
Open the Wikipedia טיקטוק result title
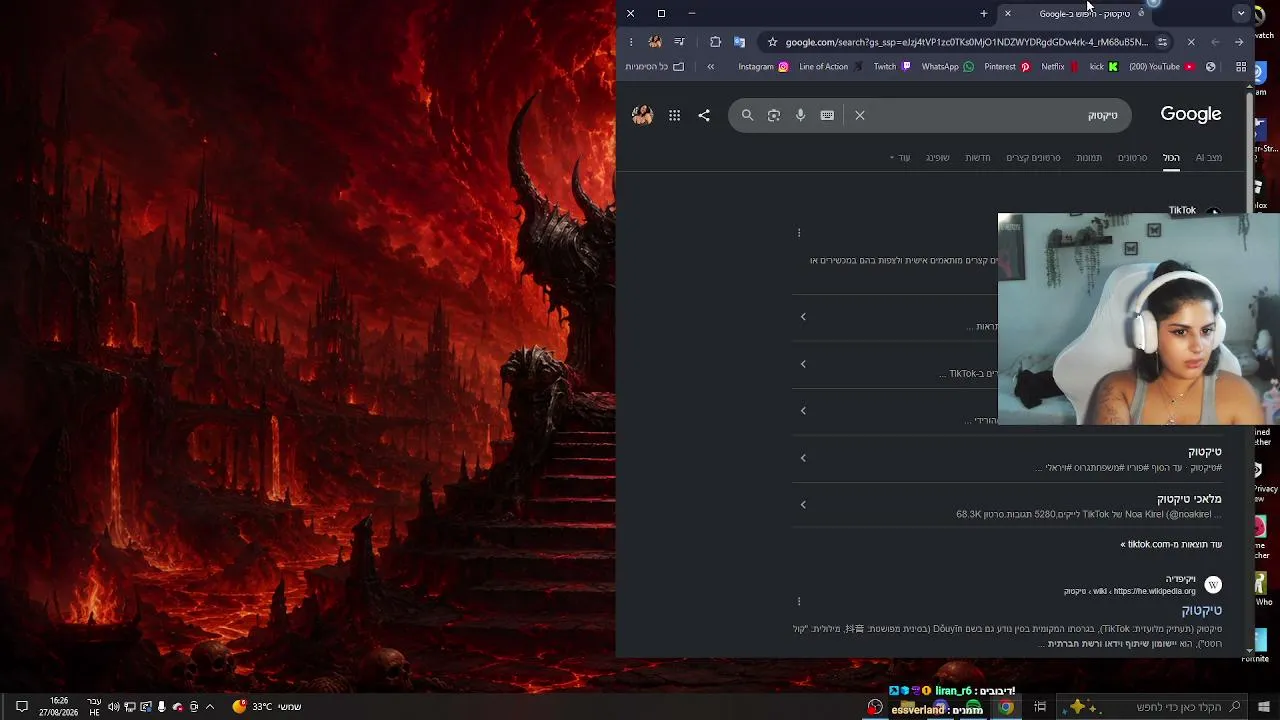(1201, 610)
